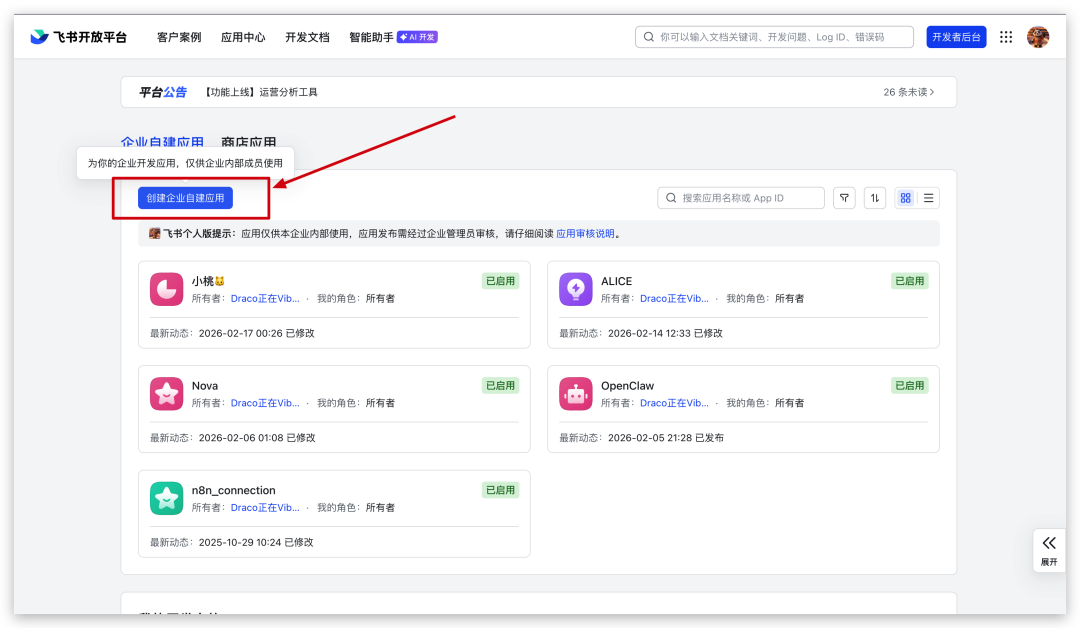Open the ALICE app lightbulb icon
Image resolution: width=1080 pixels, height=628 pixels.
coord(576,289)
